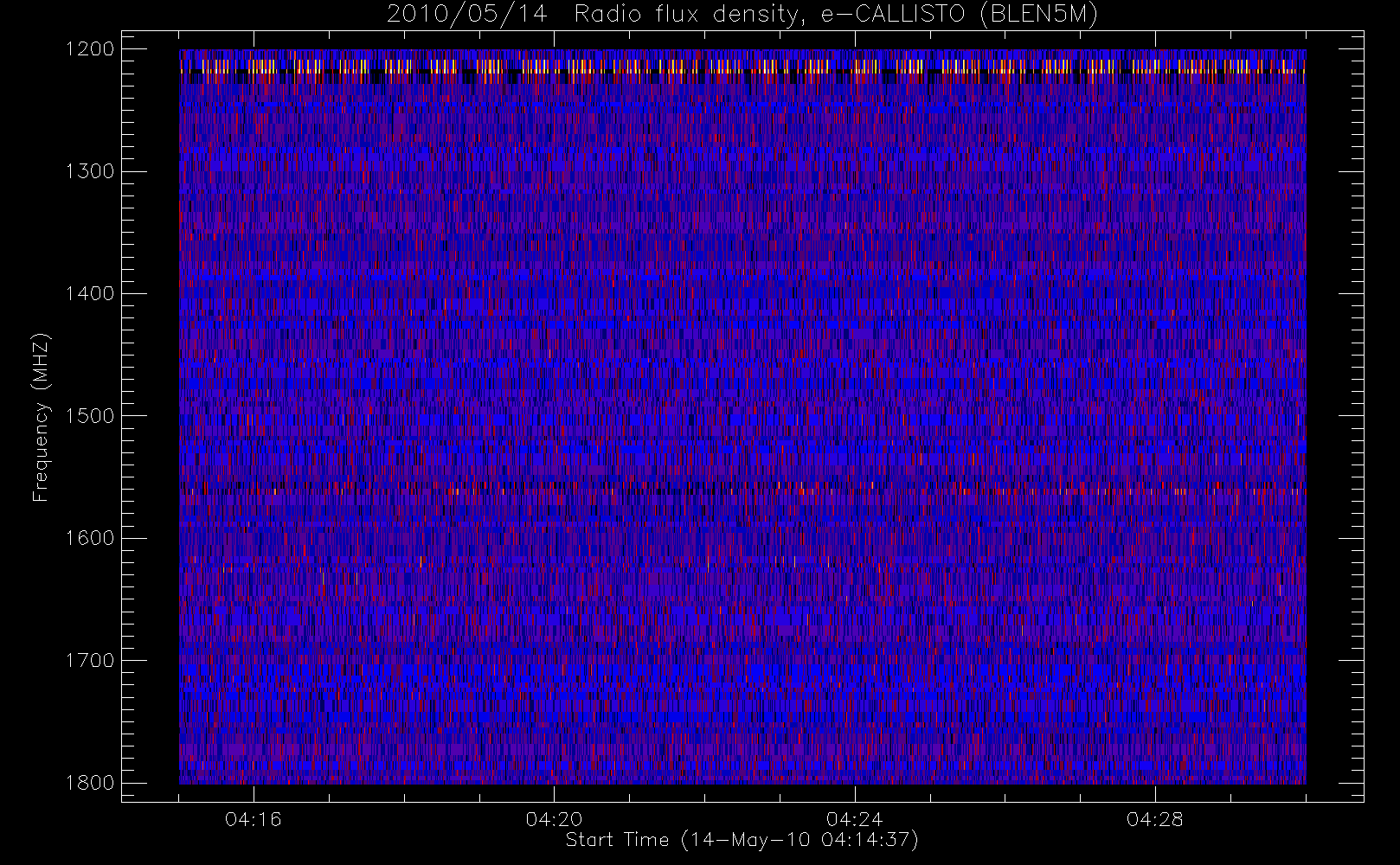
Task: Click the 04:28 time tick label
Action: tap(1155, 819)
